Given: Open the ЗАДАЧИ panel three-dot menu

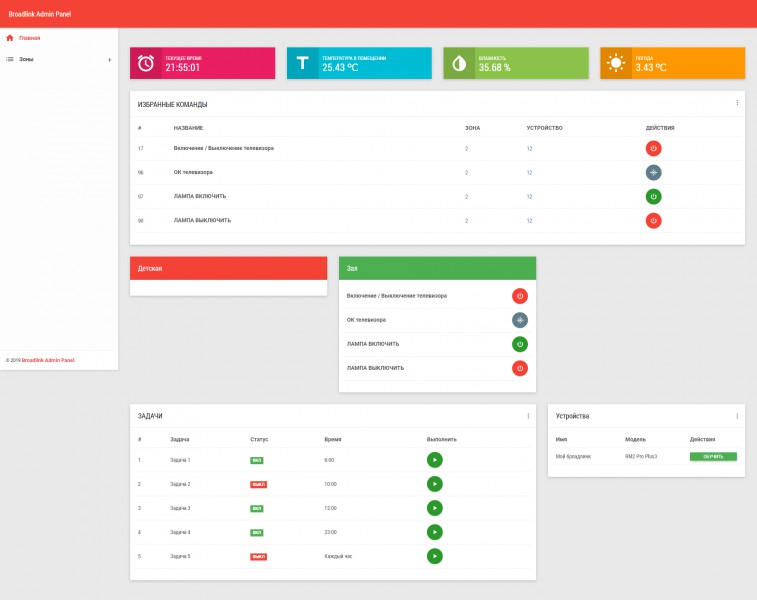Looking at the screenshot, I should [x=528, y=416].
